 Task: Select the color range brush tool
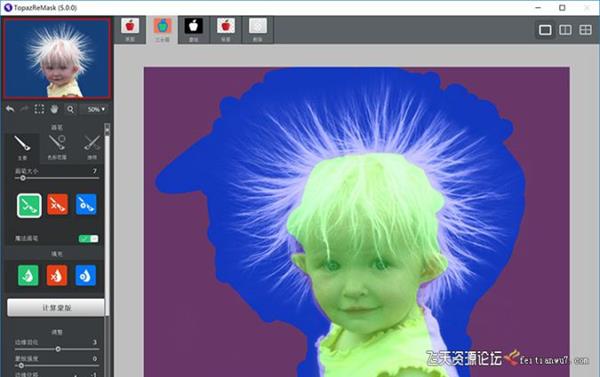click(x=57, y=148)
